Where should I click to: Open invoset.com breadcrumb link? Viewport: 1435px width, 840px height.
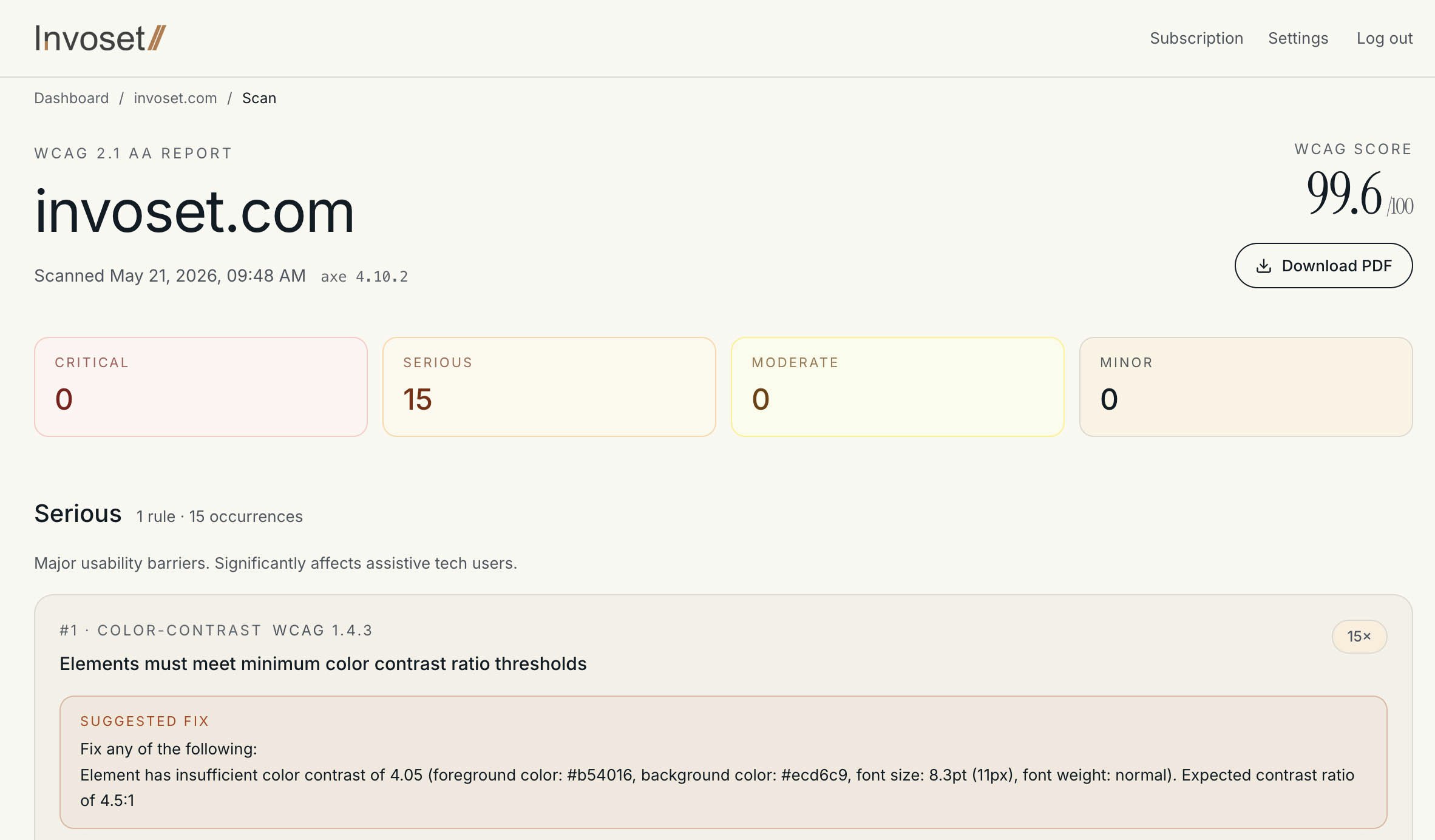[175, 98]
